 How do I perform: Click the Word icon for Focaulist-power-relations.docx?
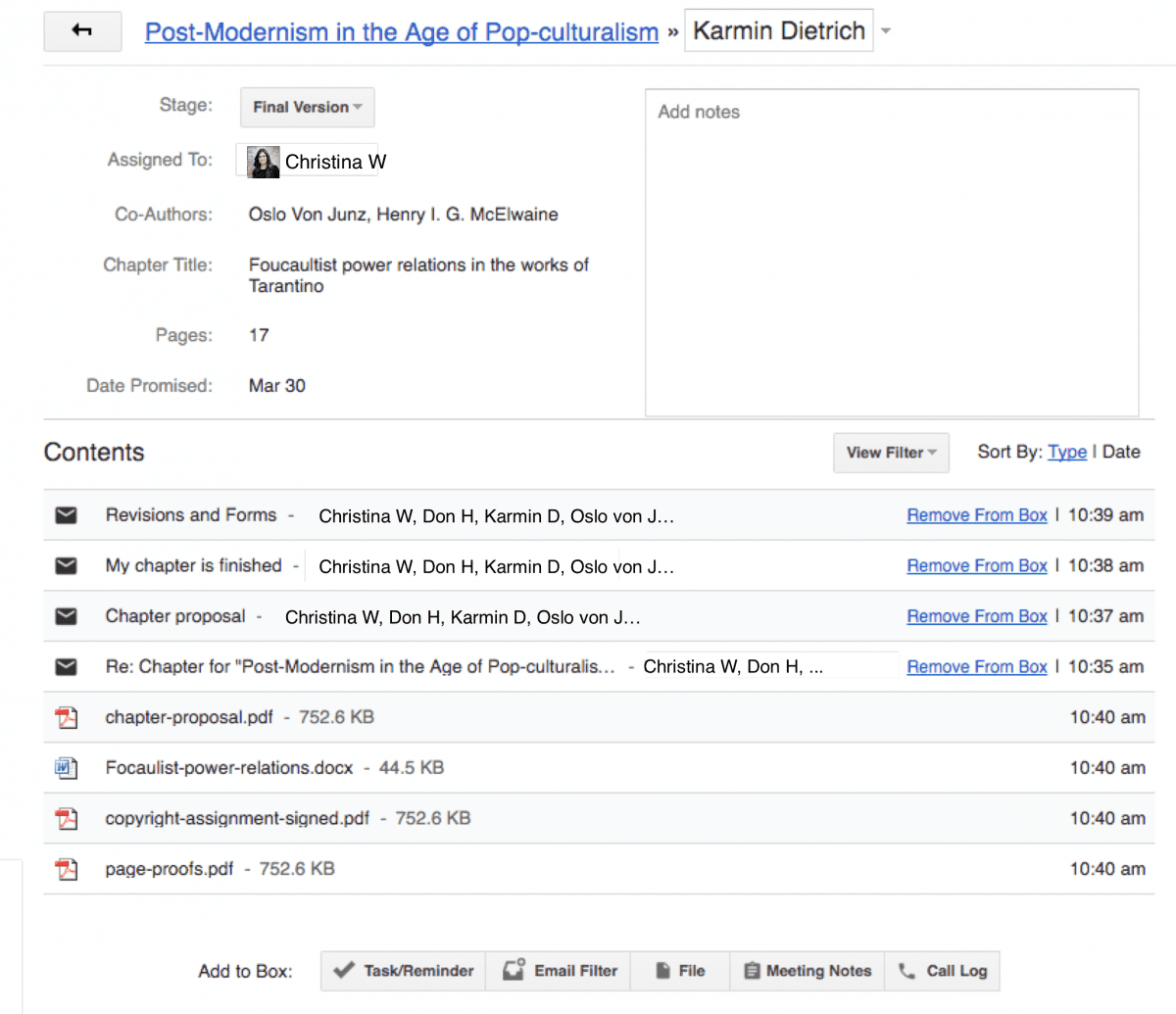(66, 768)
